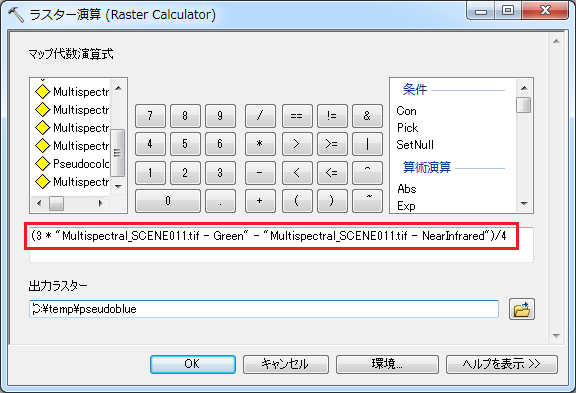Click the dialog pane scroll-up arrow

556,41
